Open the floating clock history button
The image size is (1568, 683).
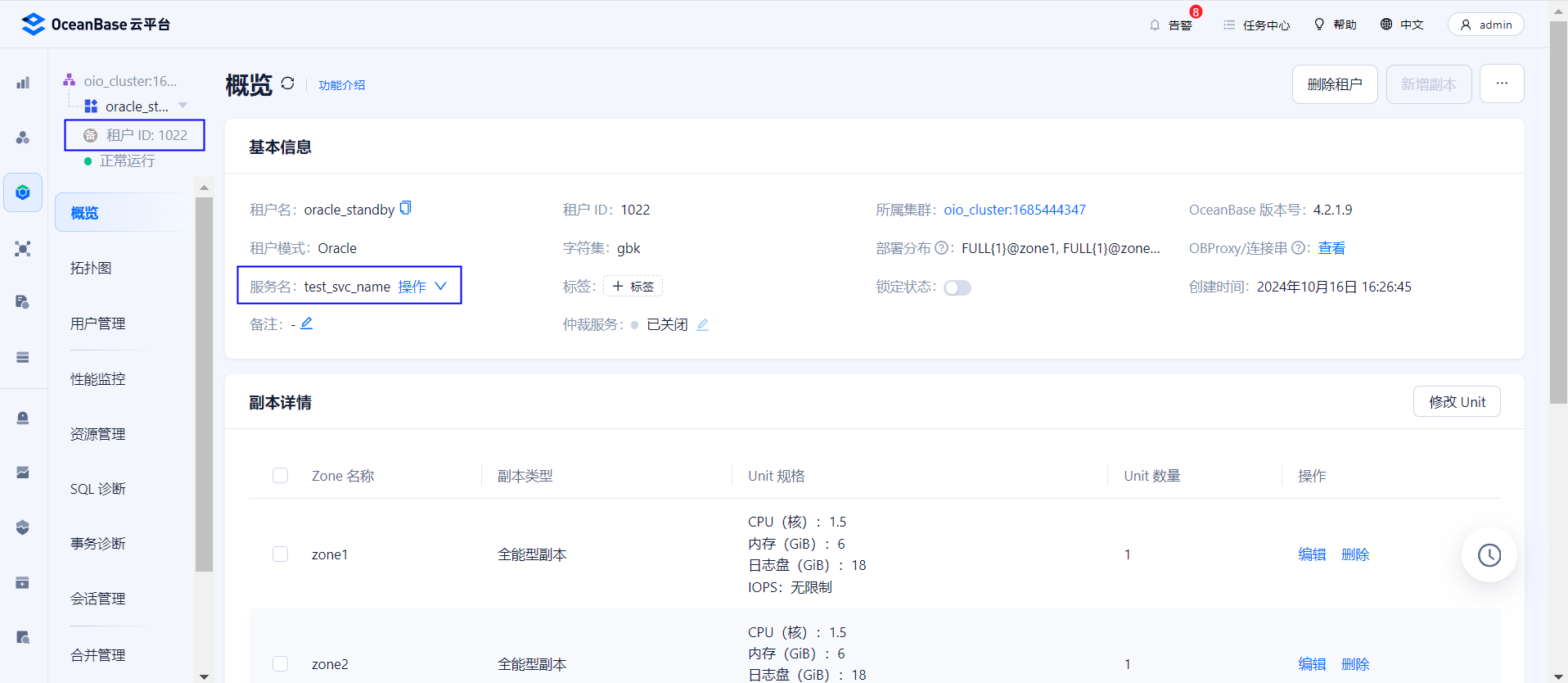1489,554
